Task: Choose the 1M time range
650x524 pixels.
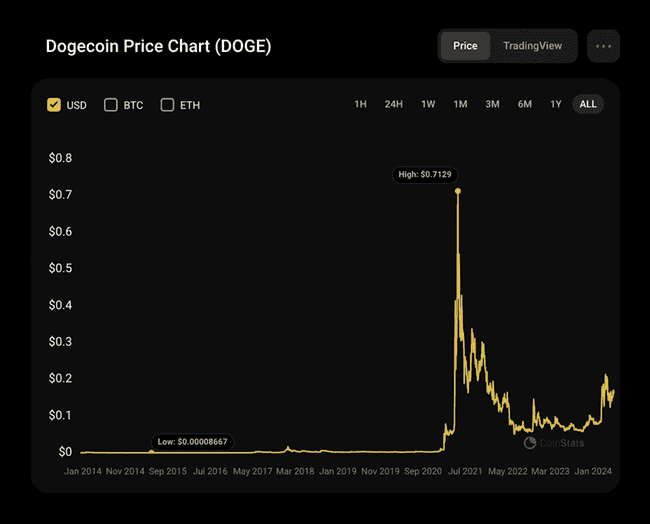Action: point(460,104)
